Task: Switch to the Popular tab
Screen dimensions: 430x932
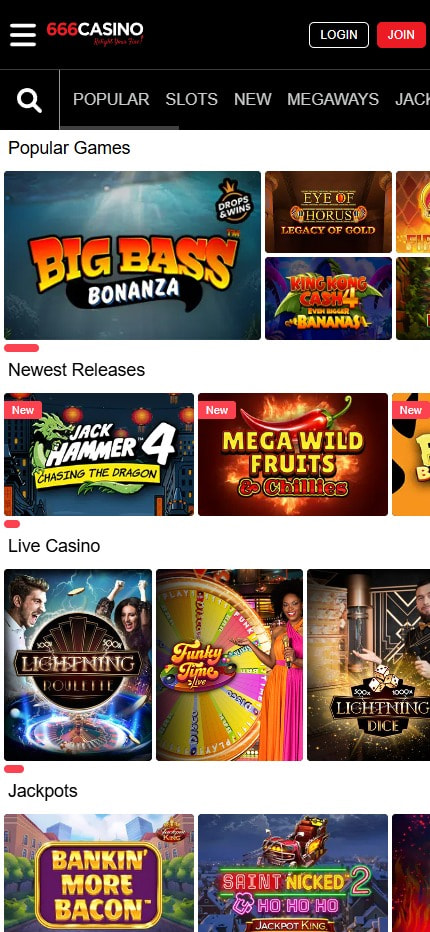Action: (x=111, y=99)
